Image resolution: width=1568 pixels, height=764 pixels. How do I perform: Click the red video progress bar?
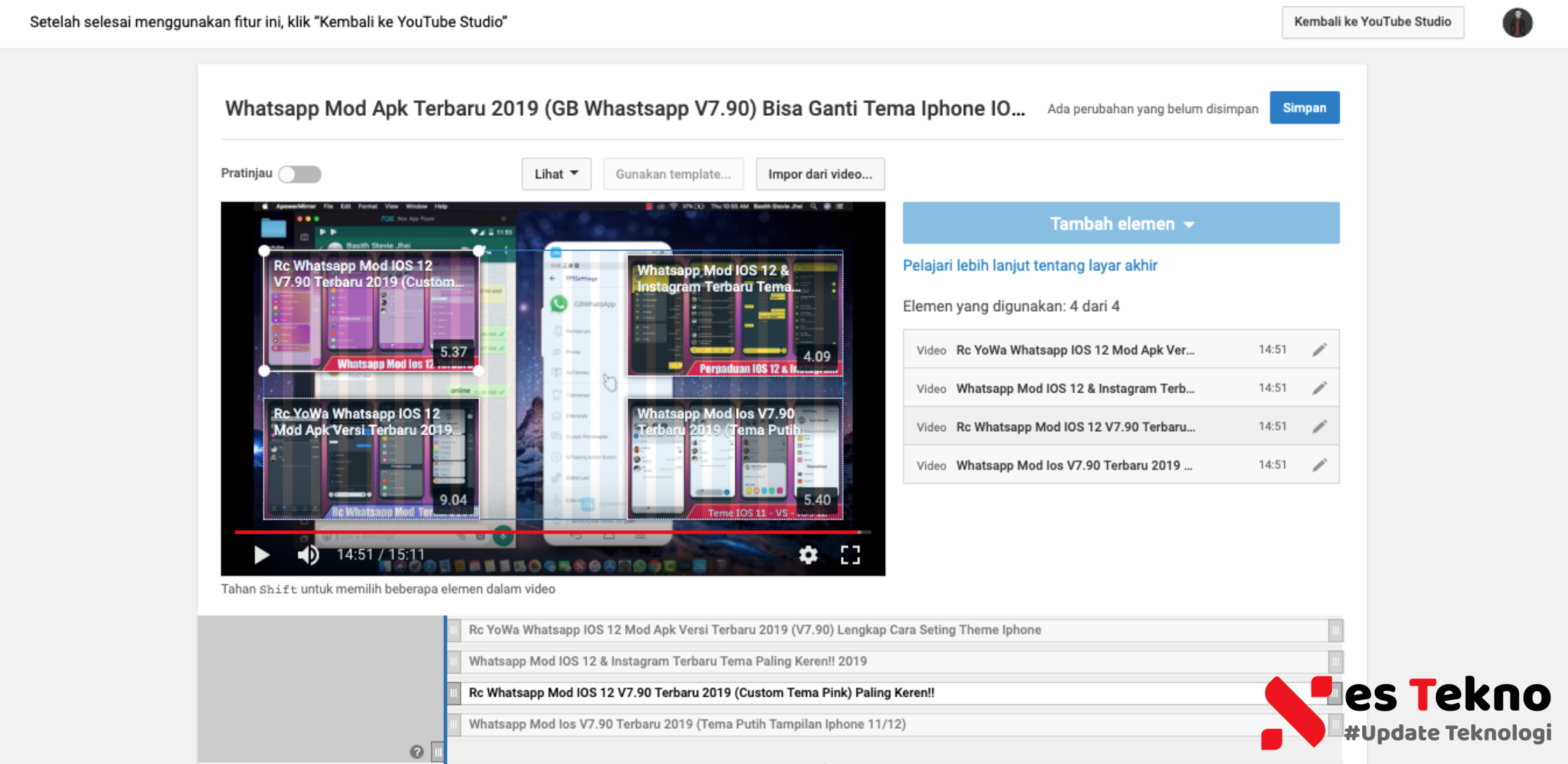coord(548,532)
